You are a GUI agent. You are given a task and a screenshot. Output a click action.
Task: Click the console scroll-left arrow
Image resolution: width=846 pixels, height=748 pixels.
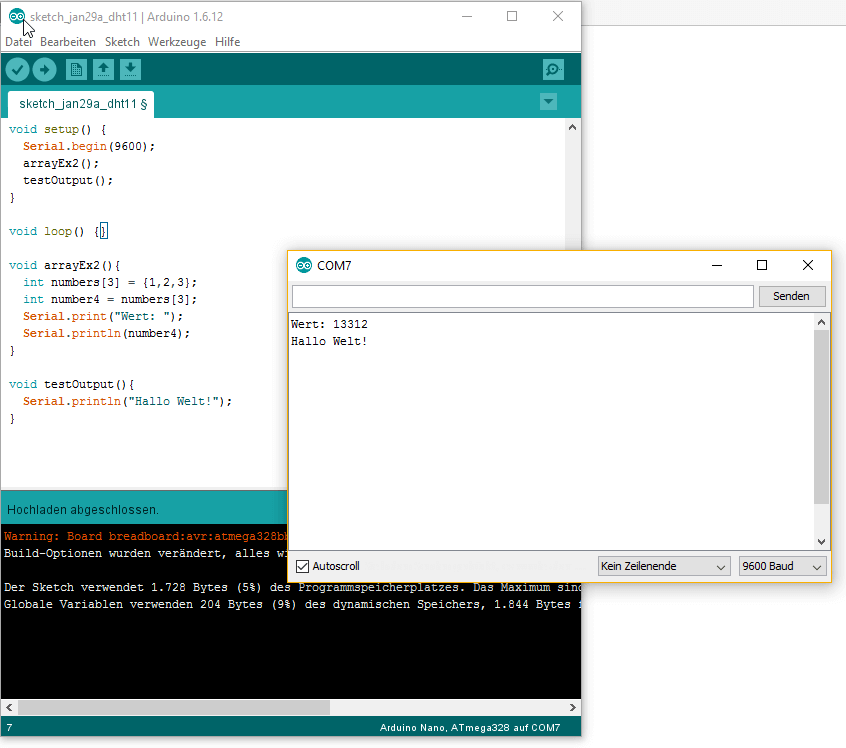[9, 707]
